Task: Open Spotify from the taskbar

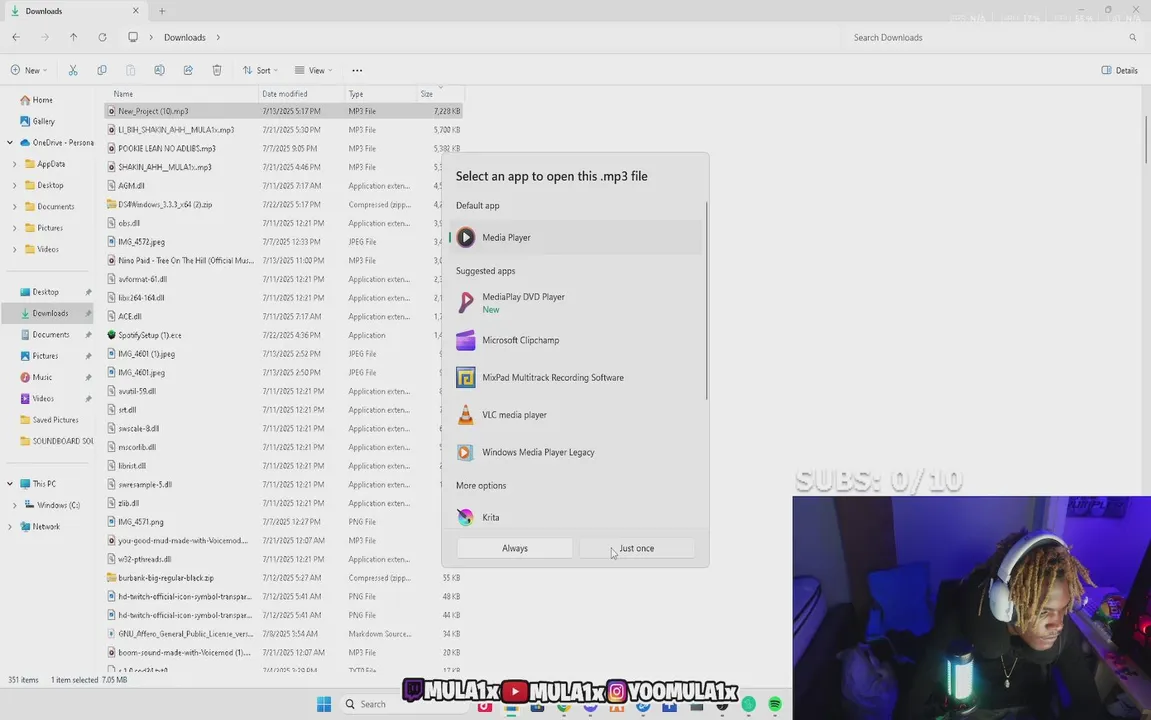Action: (774, 705)
